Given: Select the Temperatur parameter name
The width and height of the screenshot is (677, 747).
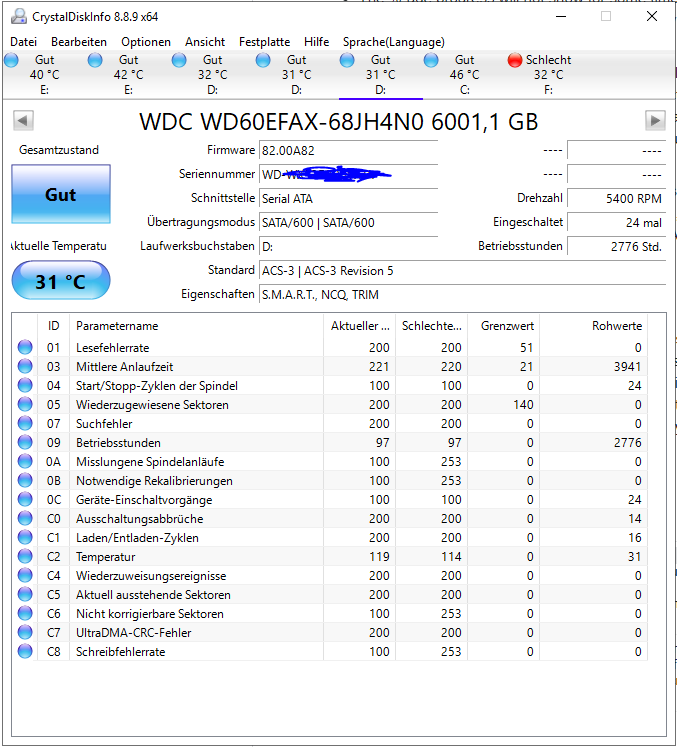Looking at the screenshot, I should tap(106, 557).
